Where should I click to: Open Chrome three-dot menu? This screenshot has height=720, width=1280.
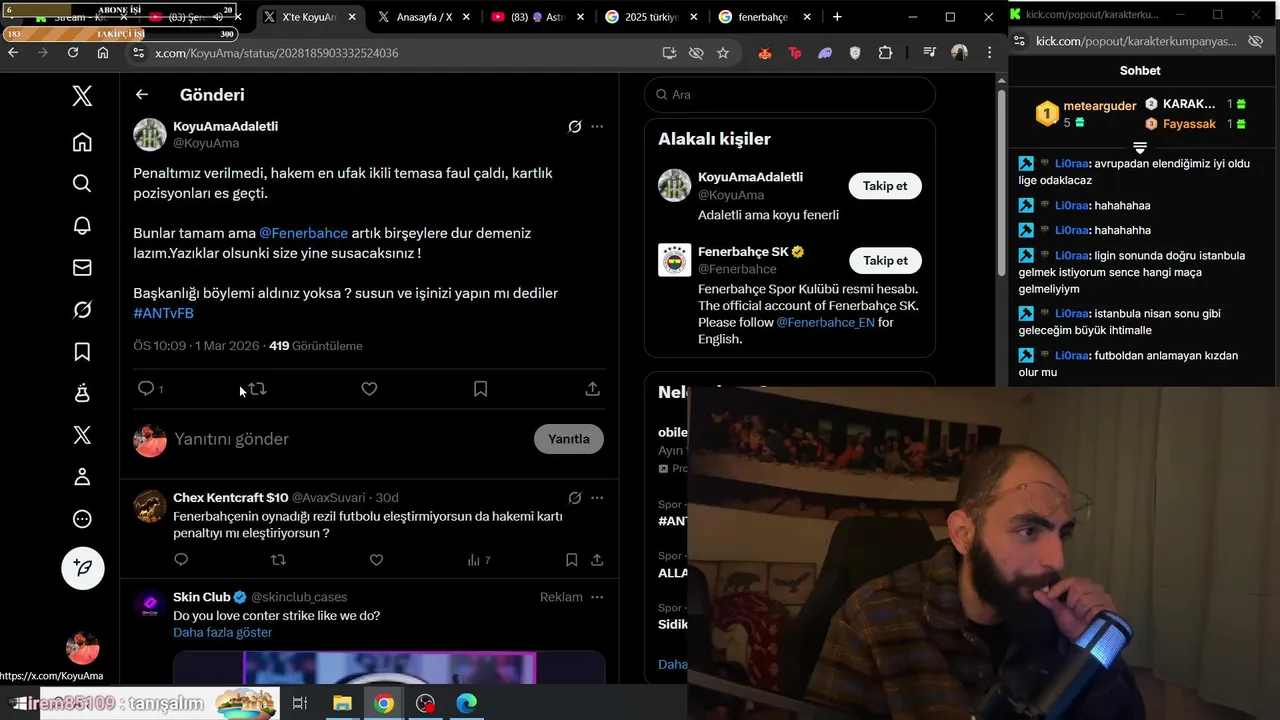pos(989,53)
